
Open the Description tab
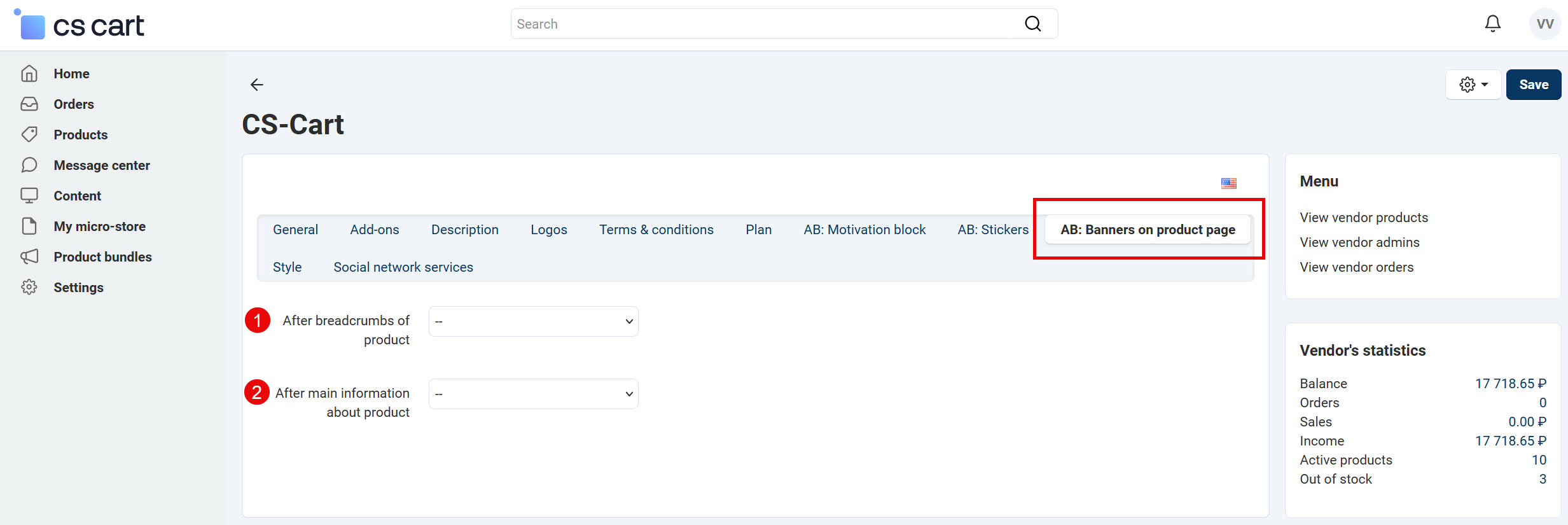(x=465, y=230)
